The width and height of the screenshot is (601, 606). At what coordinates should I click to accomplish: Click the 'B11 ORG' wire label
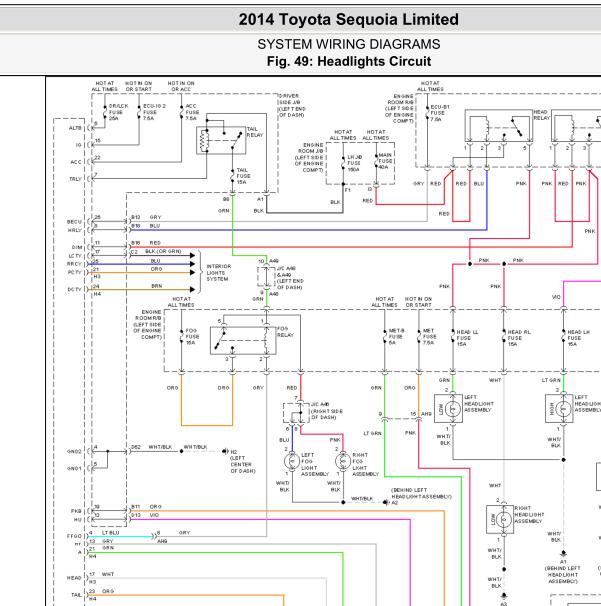tap(146, 507)
